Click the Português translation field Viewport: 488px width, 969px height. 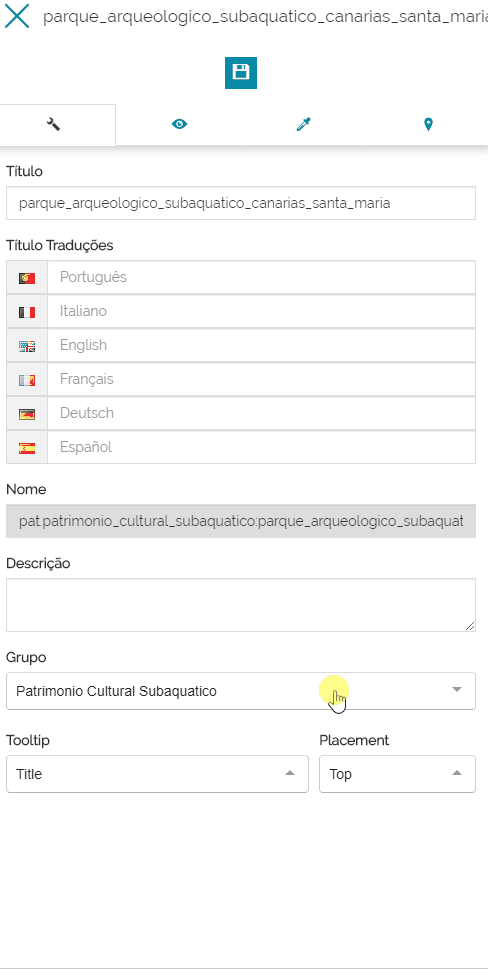pos(261,277)
